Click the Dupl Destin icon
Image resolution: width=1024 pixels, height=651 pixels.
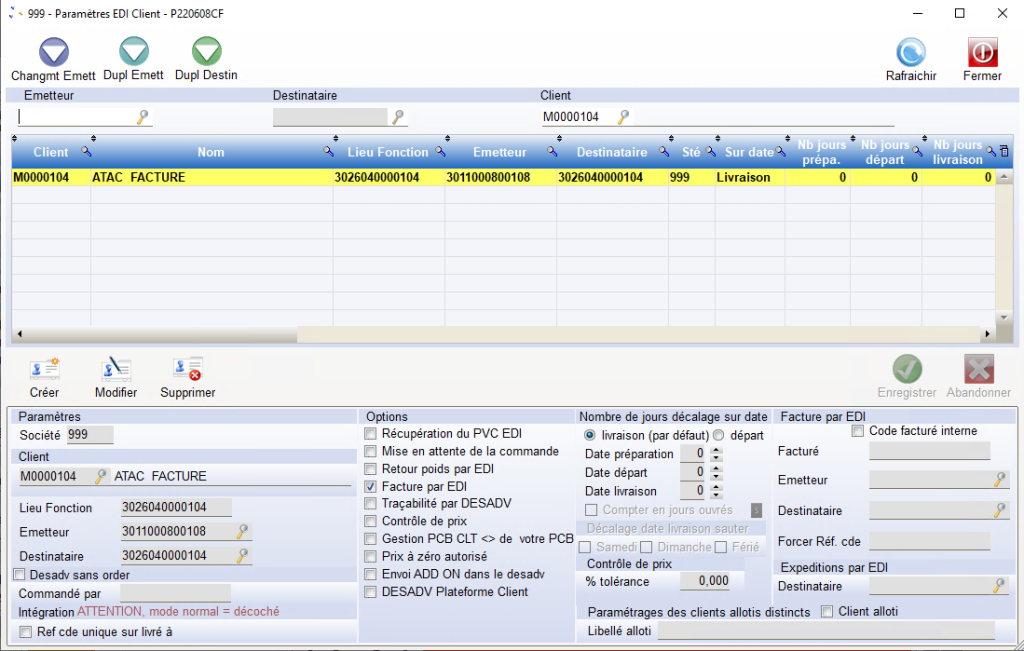tap(206, 52)
